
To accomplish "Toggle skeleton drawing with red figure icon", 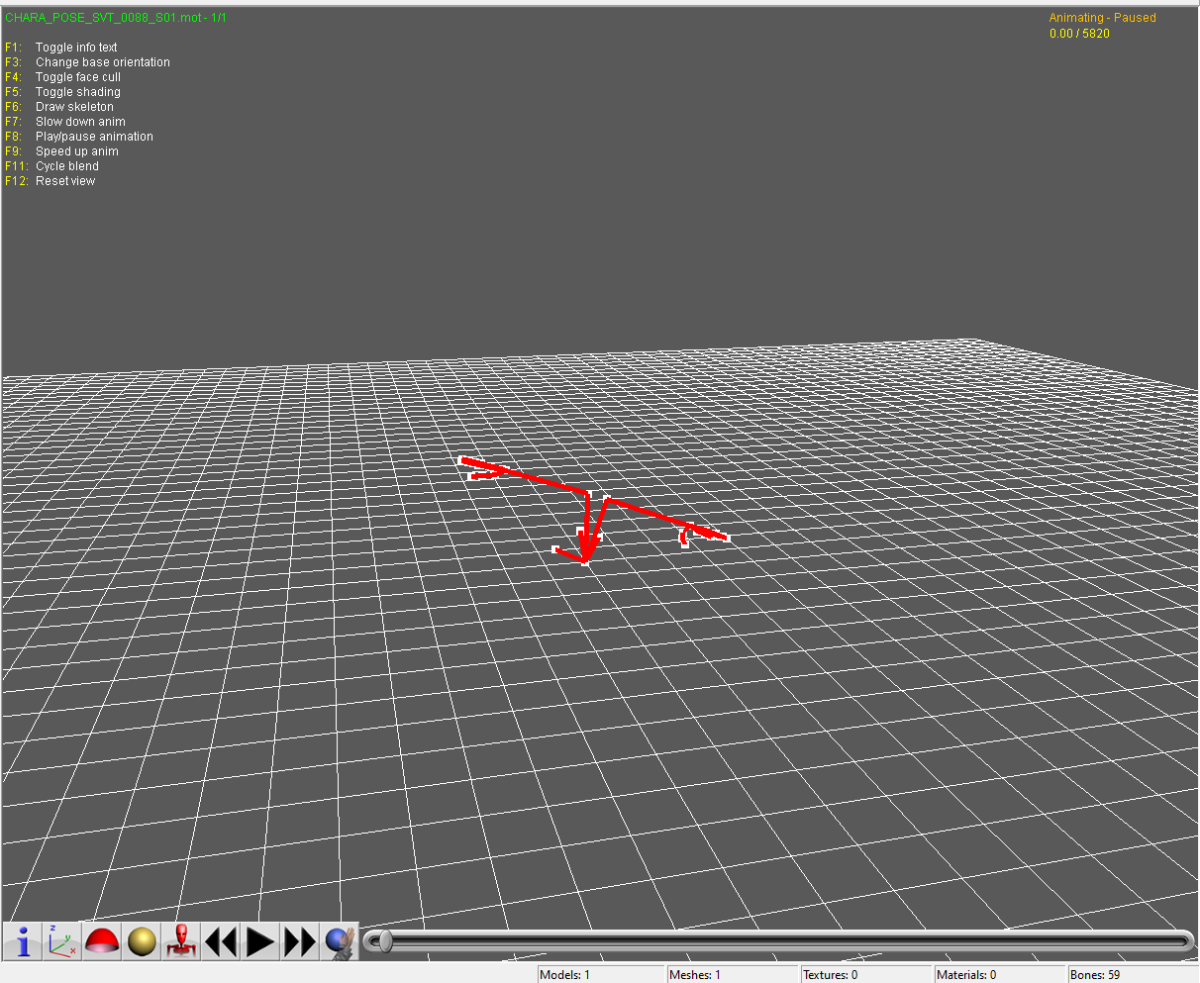I will [181, 941].
